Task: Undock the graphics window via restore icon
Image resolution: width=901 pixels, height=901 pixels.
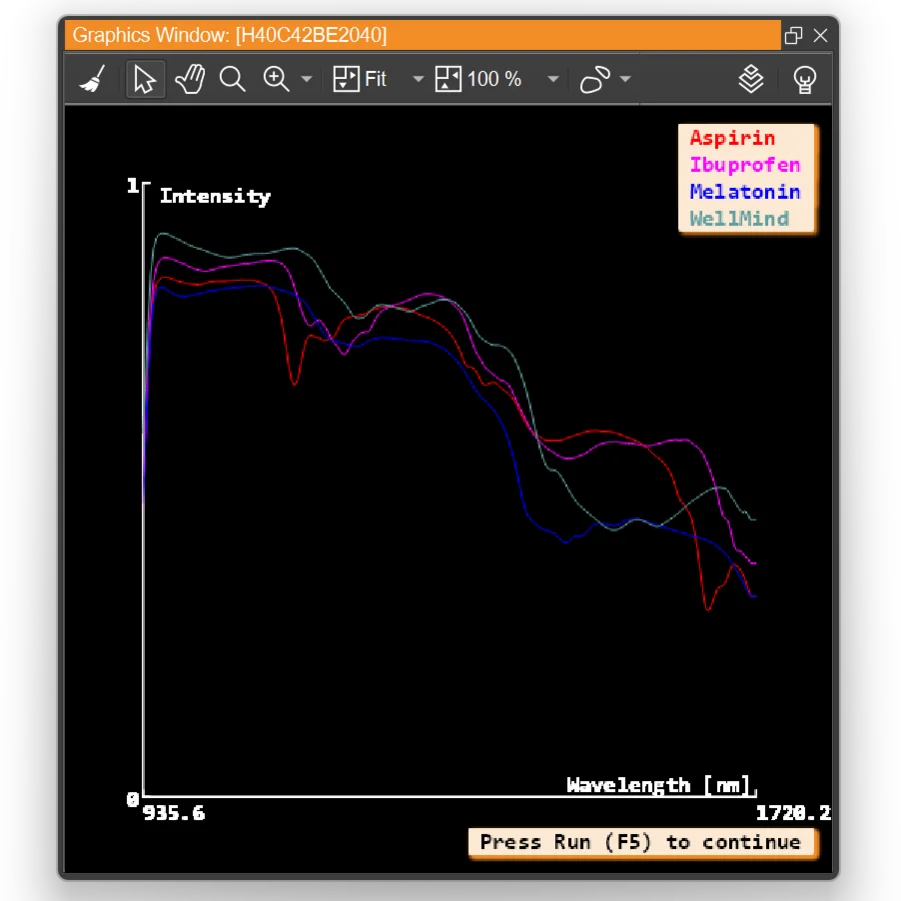Action: (x=794, y=36)
